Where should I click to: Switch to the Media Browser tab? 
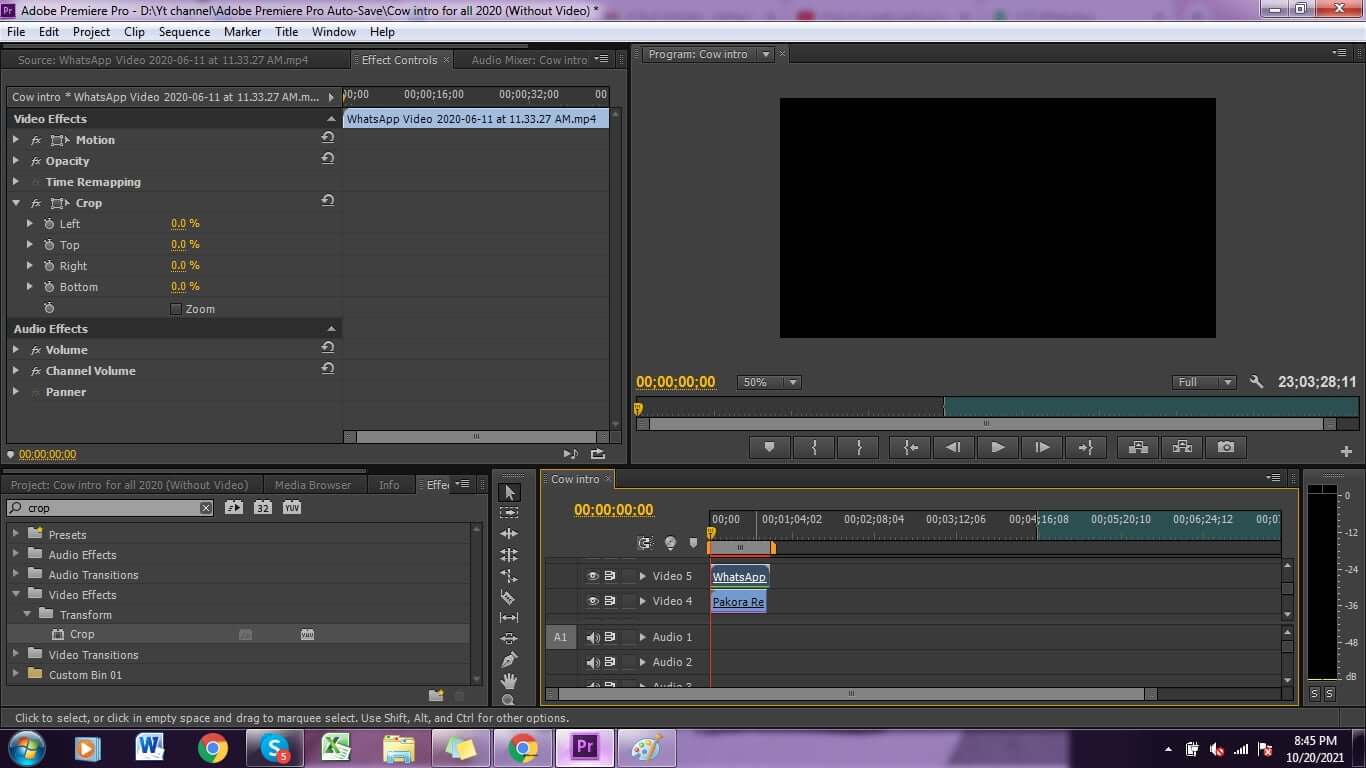pos(313,485)
